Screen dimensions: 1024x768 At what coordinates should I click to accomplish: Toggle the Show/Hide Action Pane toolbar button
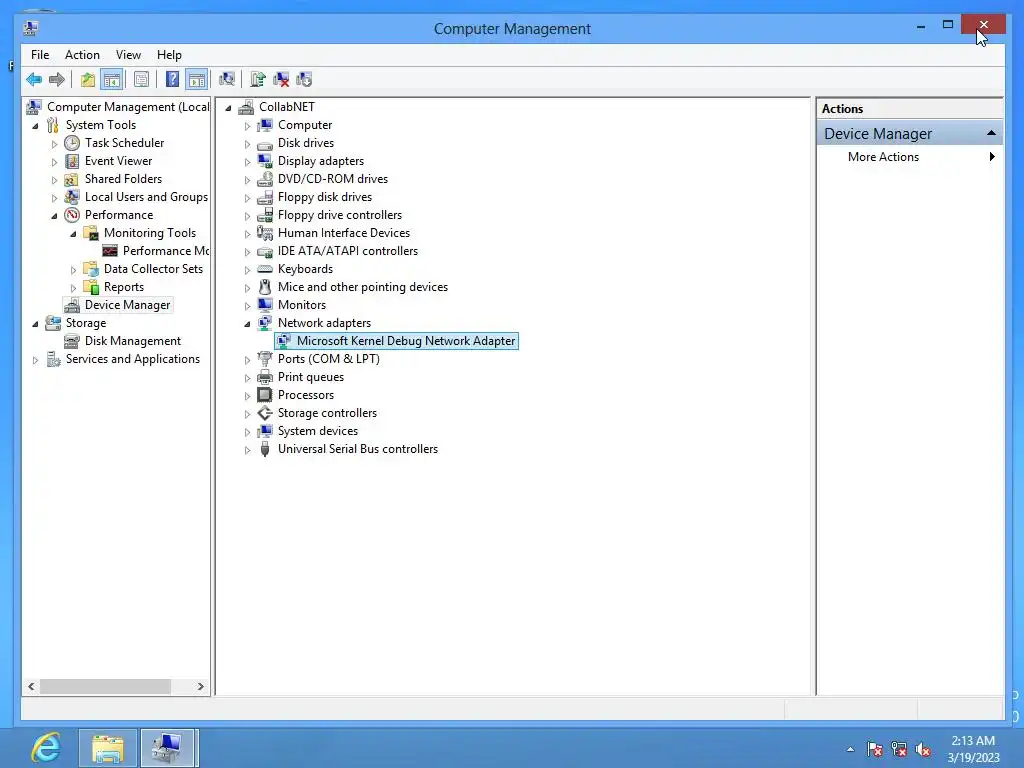[x=197, y=80]
